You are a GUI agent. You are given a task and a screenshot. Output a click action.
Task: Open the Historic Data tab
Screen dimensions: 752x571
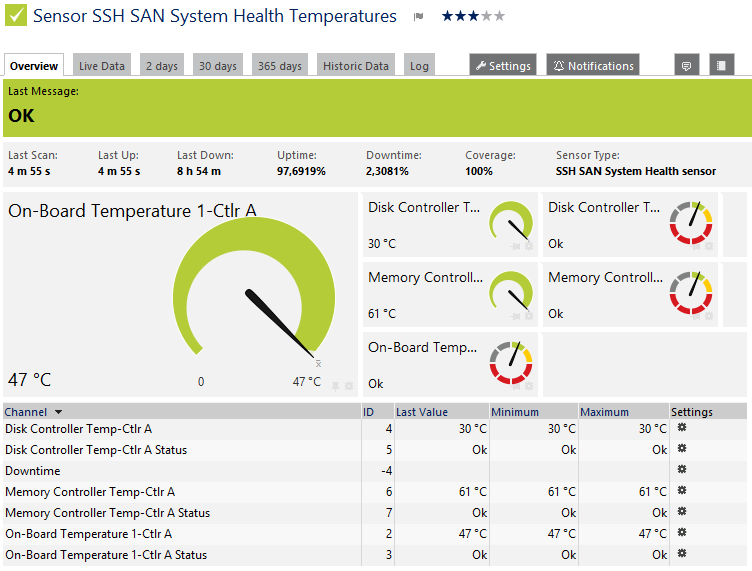tap(356, 66)
